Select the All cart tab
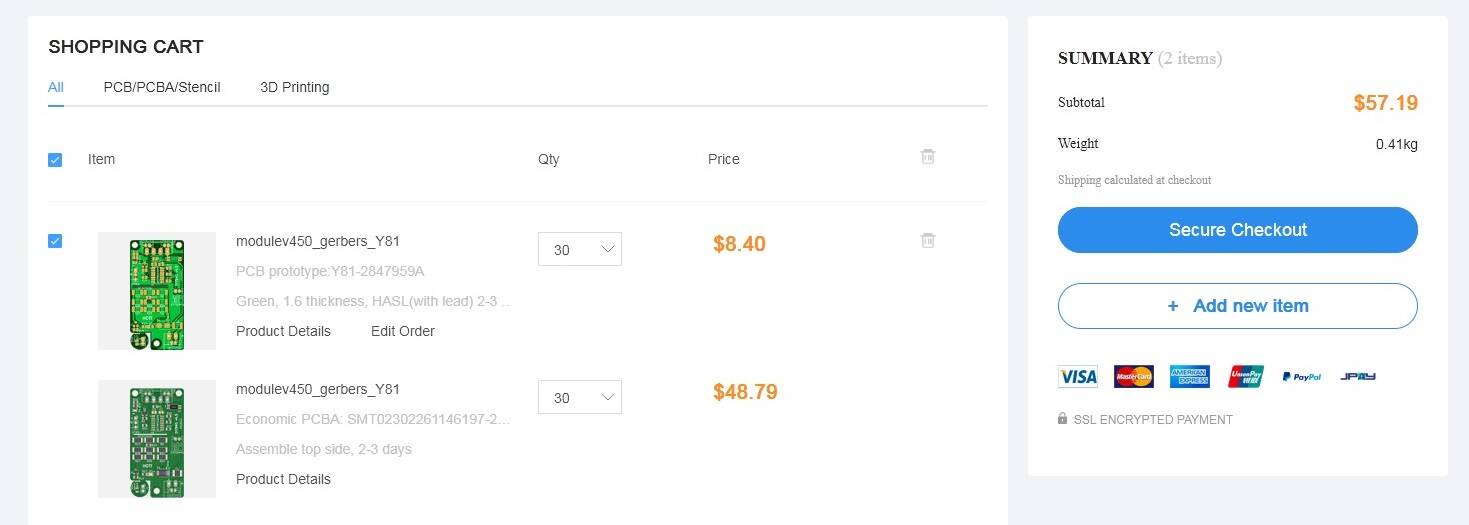1469x525 pixels. [56, 87]
